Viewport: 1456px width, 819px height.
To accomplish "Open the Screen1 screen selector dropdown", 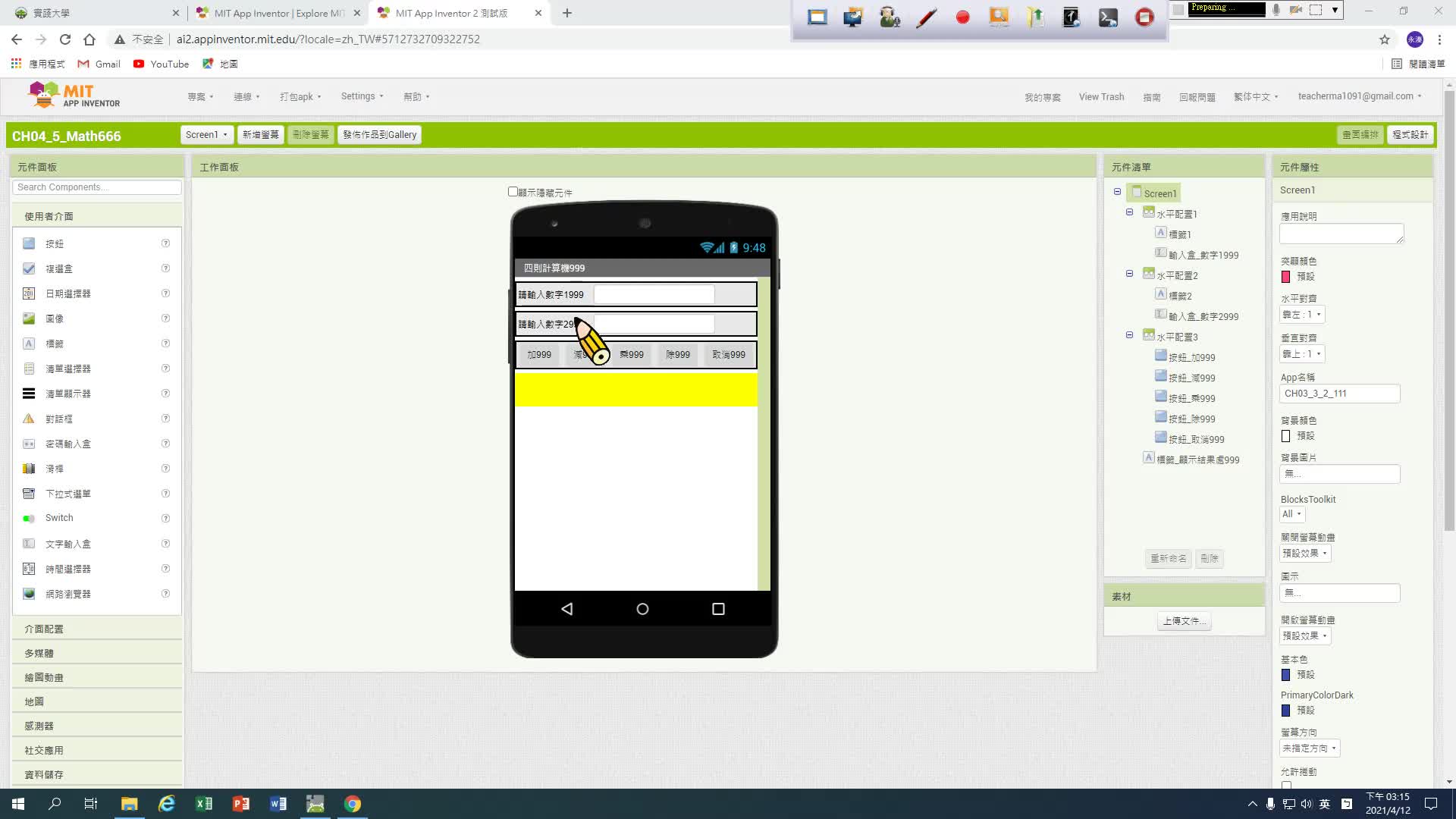I will (x=206, y=135).
